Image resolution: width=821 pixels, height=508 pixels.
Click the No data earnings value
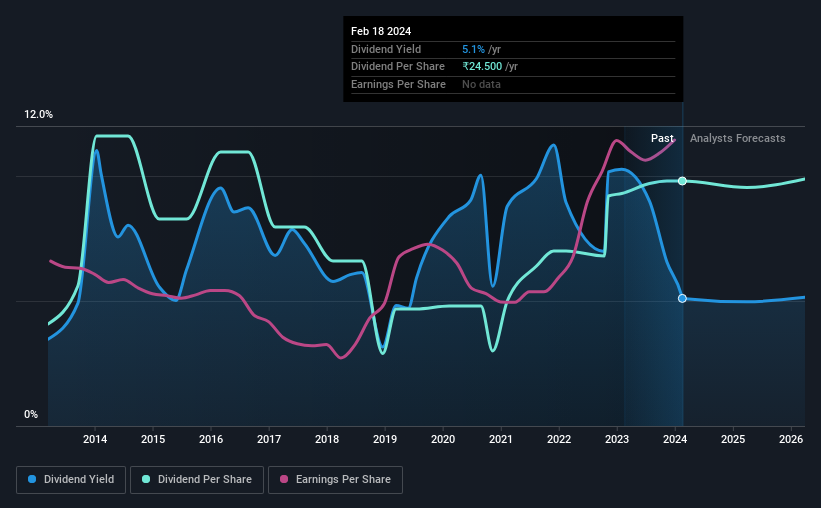click(x=481, y=84)
